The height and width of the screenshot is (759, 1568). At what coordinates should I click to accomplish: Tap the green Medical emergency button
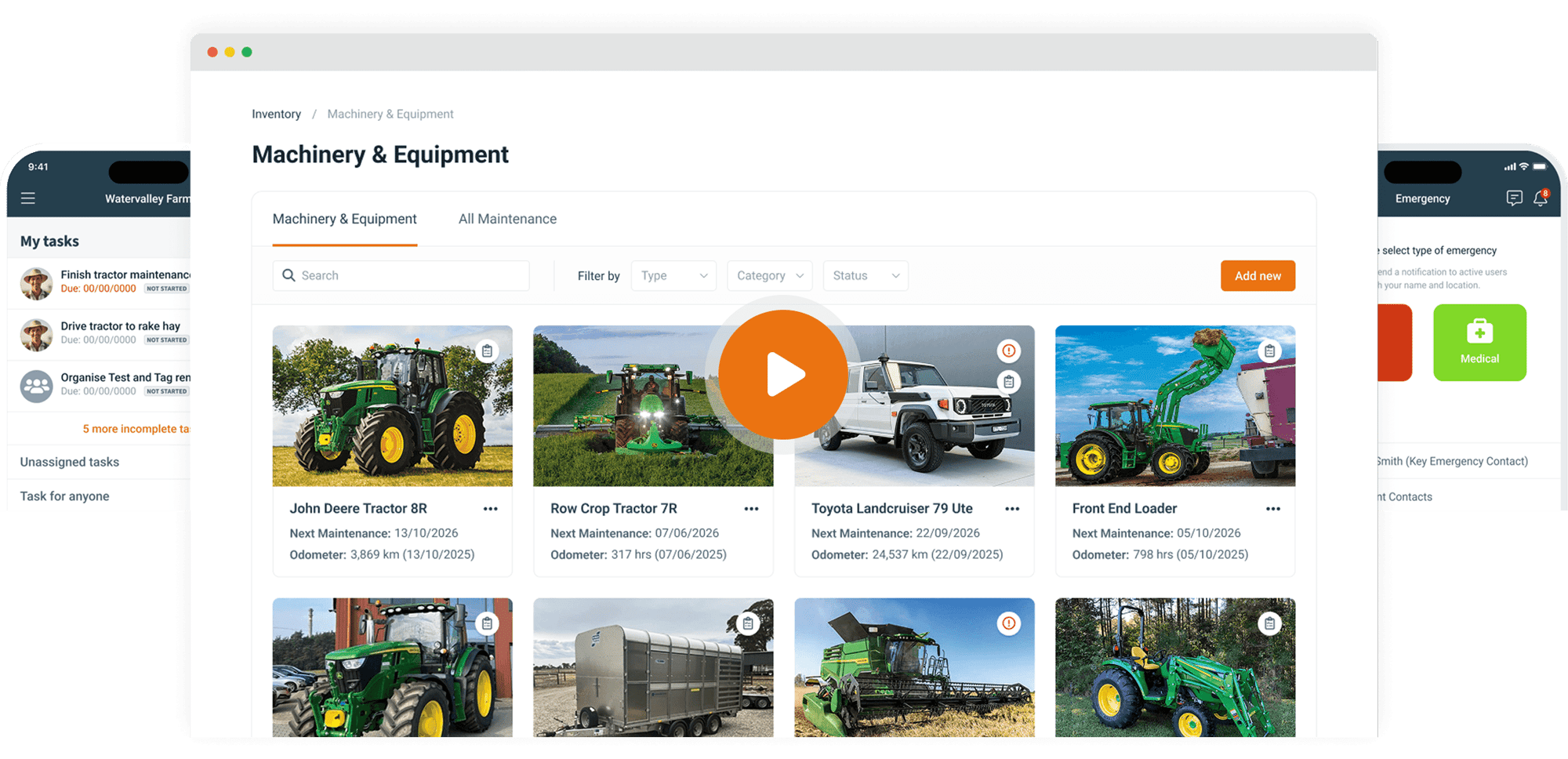(x=1479, y=343)
